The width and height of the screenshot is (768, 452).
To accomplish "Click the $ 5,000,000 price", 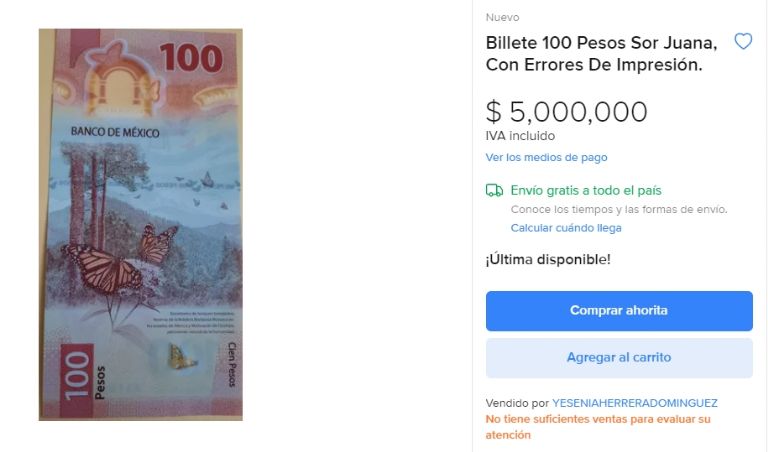I will [567, 112].
